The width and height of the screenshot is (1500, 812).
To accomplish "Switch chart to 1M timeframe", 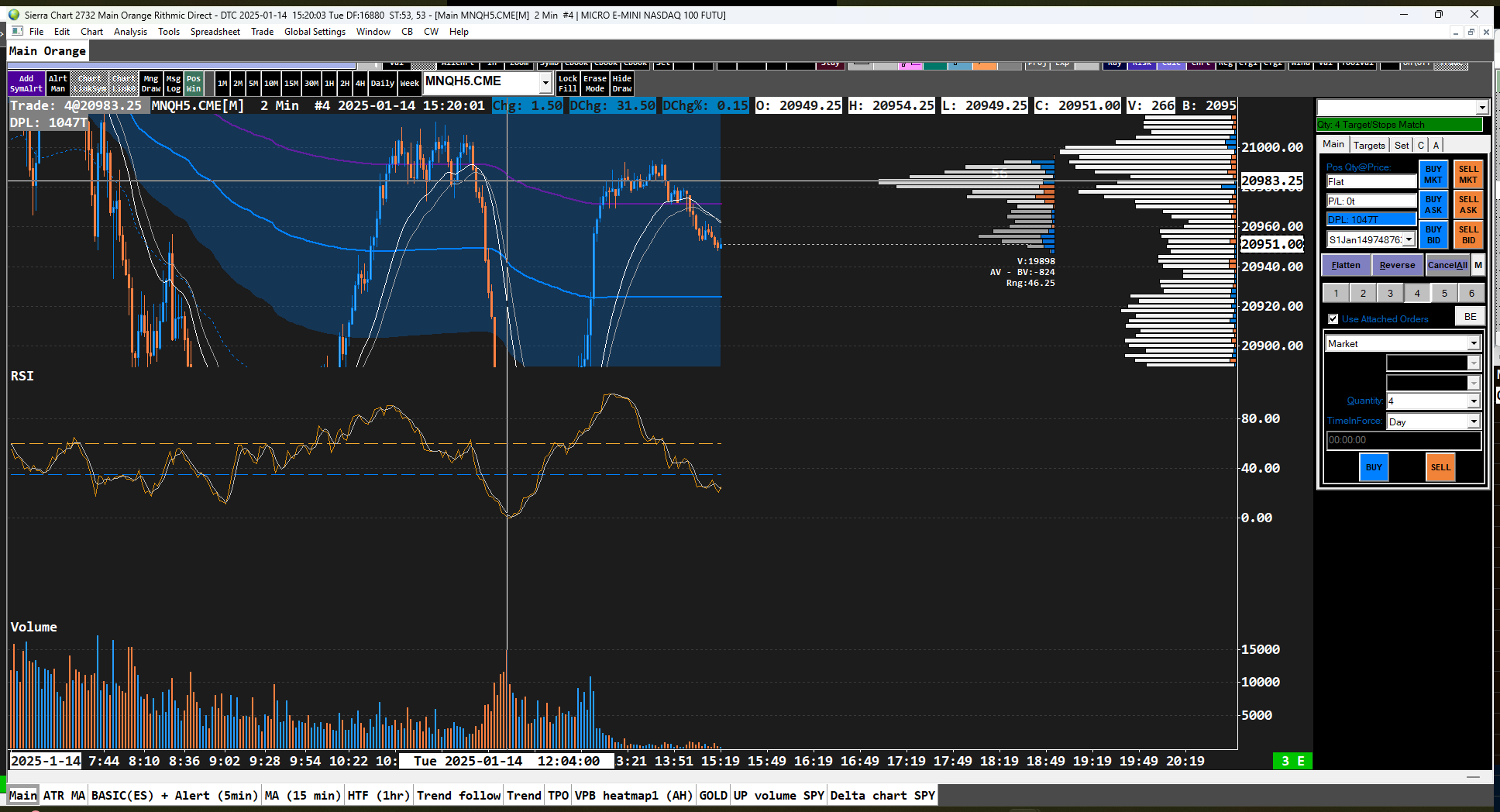I will [222, 84].
